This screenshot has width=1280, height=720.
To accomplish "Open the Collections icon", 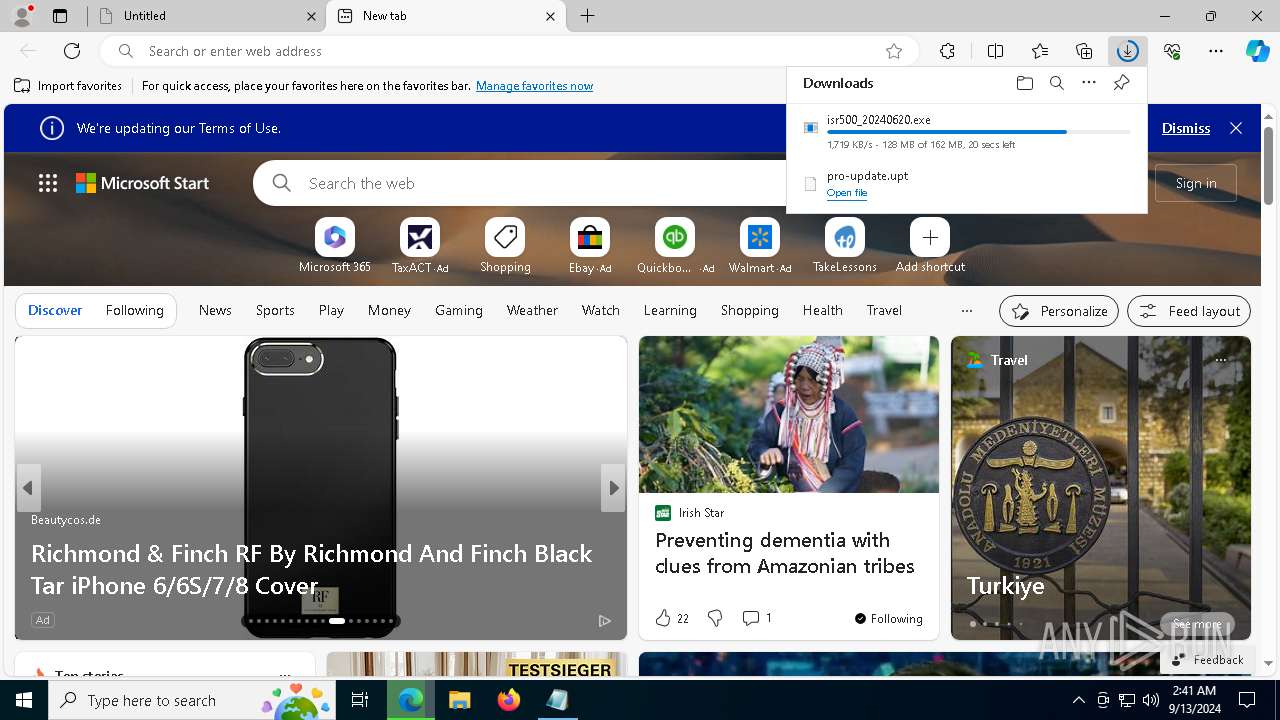I will pyautogui.click(x=1084, y=51).
